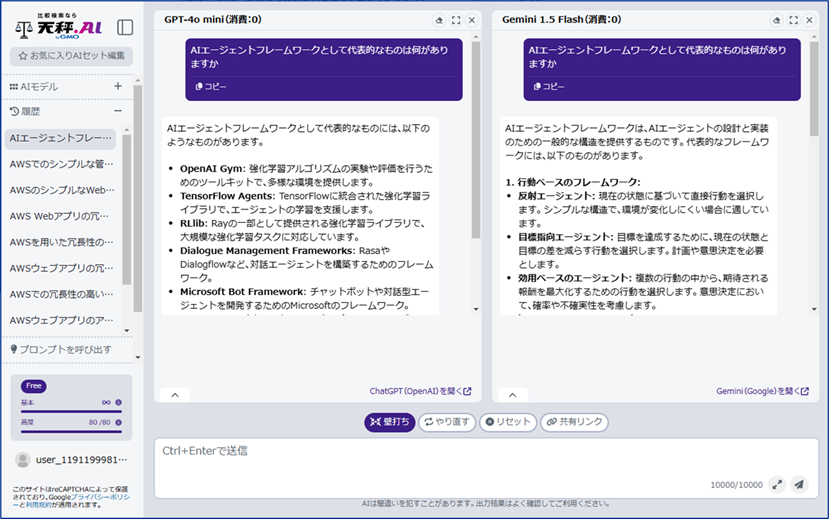Open history item AWS Webアプリの冗…
The height and width of the screenshot is (519, 829).
click(61, 216)
